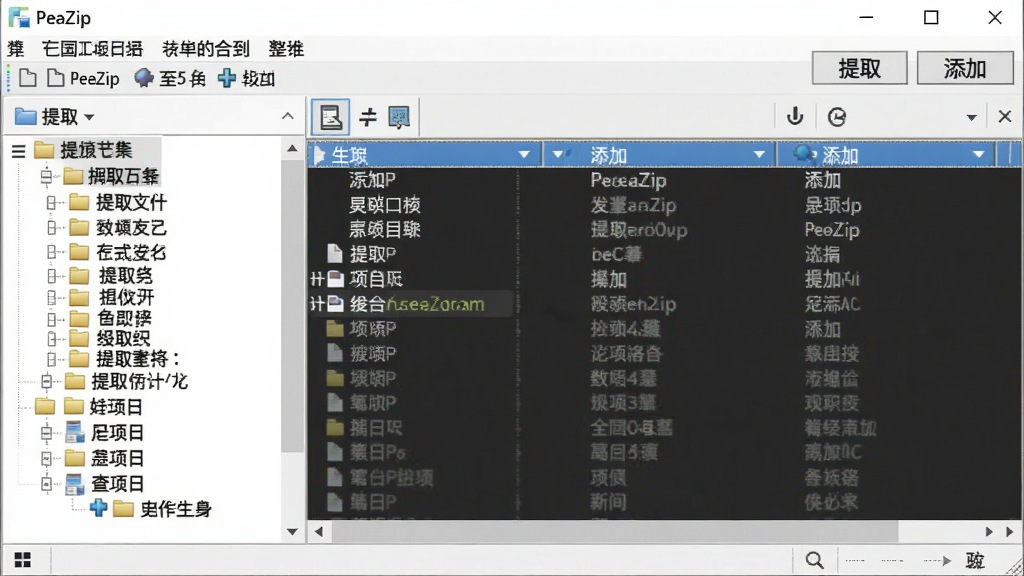Close the file panel with the X icon
The image size is (1024, 576).
pyautogui.click(x=1004, y=117)
